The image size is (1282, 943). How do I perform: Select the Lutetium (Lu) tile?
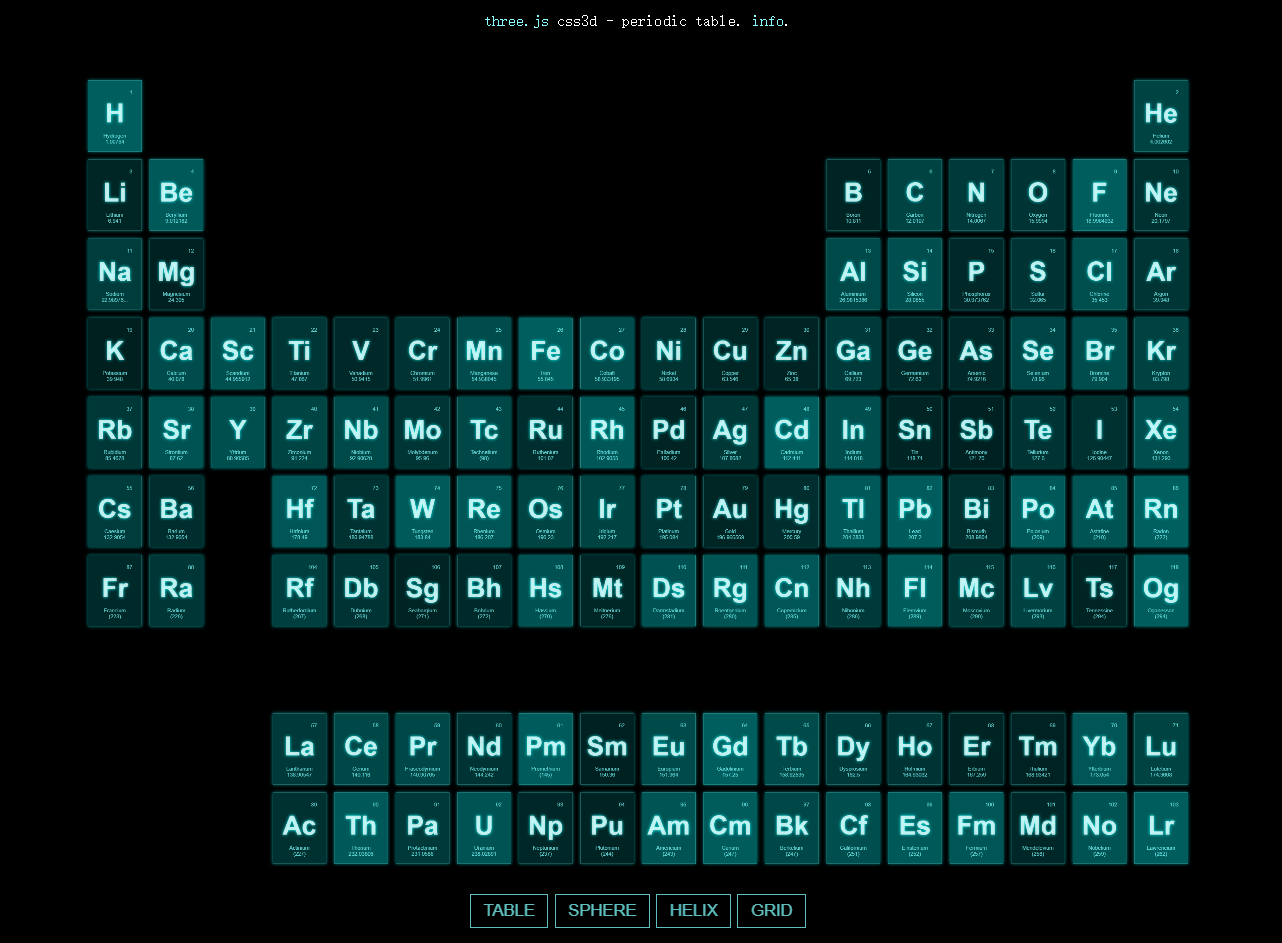click(x=1161, y=748)
